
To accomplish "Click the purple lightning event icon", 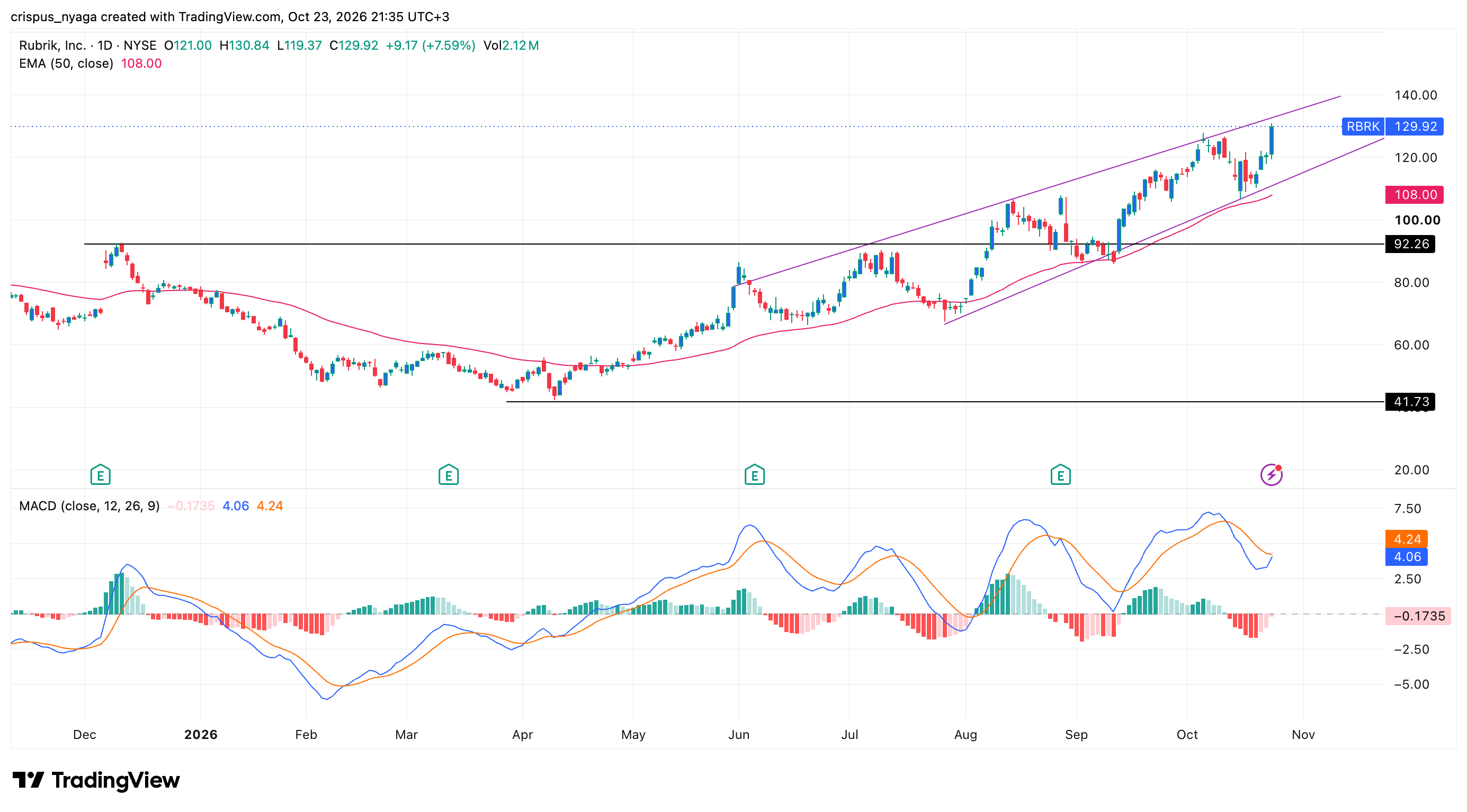I will [x=1271, y=475].
